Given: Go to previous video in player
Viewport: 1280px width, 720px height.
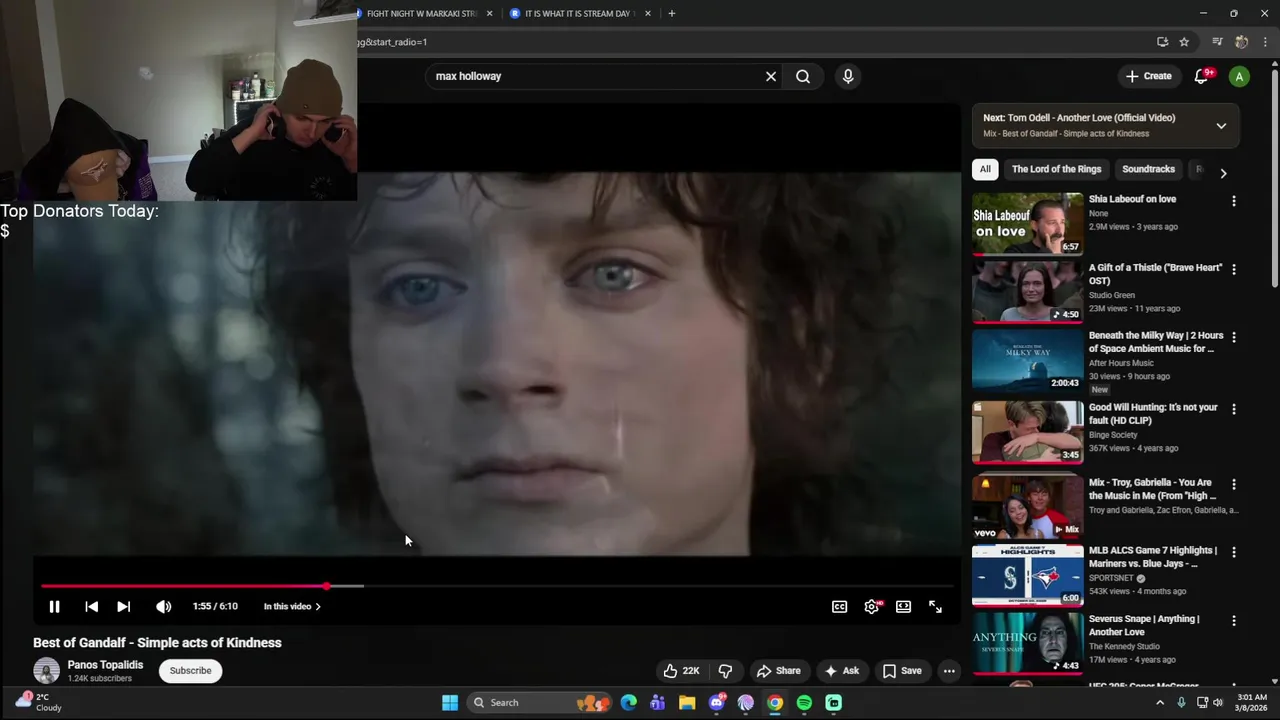Looking at the screenshot, I should tap(91, 606).
